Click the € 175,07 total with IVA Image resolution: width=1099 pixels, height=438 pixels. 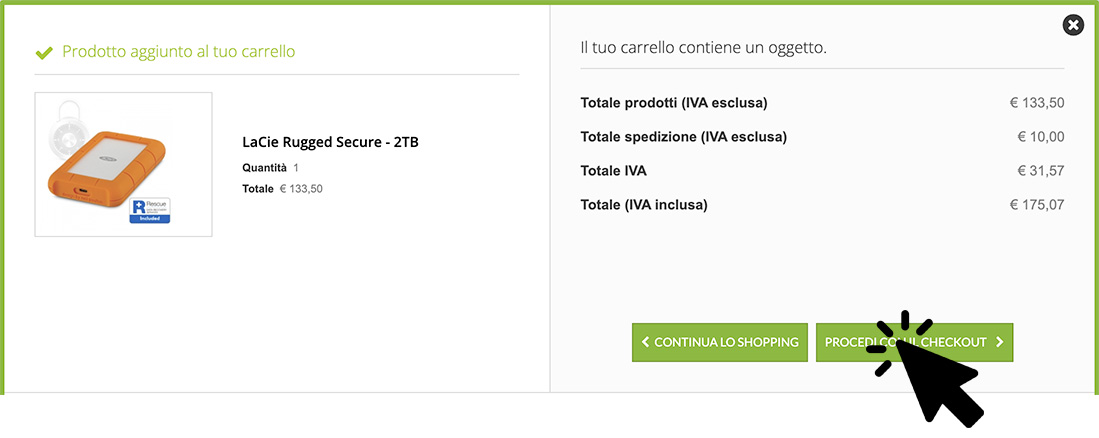click(x=1037, y=205)
